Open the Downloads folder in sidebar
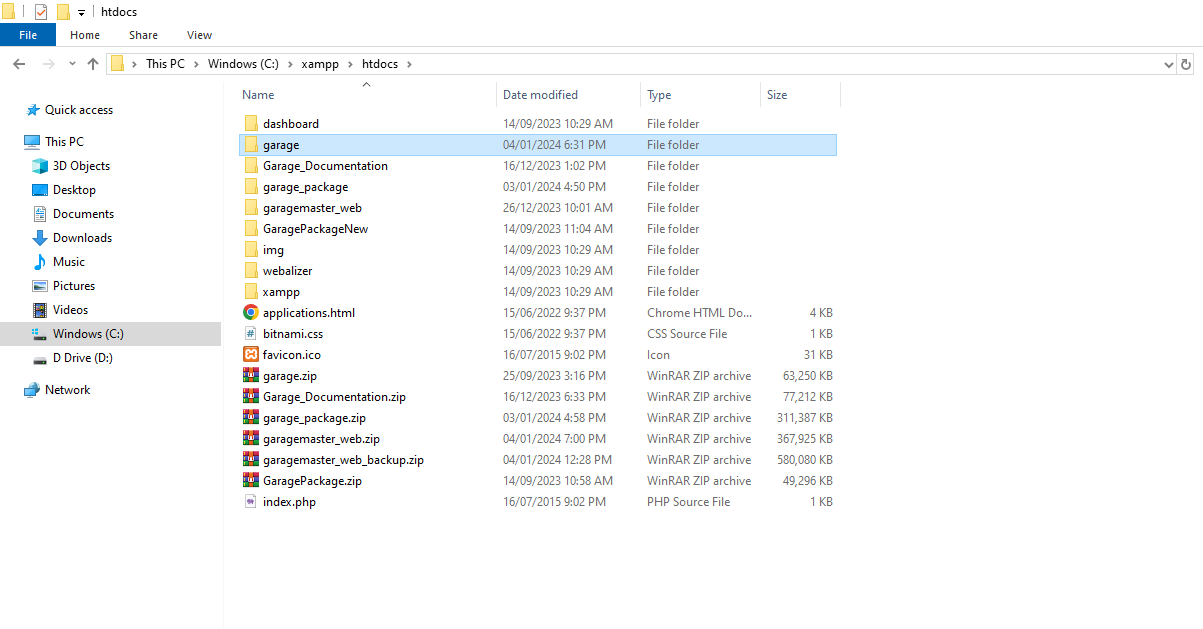The height and width of the screenshot is (629, 1203). click(x=82, y=238)
